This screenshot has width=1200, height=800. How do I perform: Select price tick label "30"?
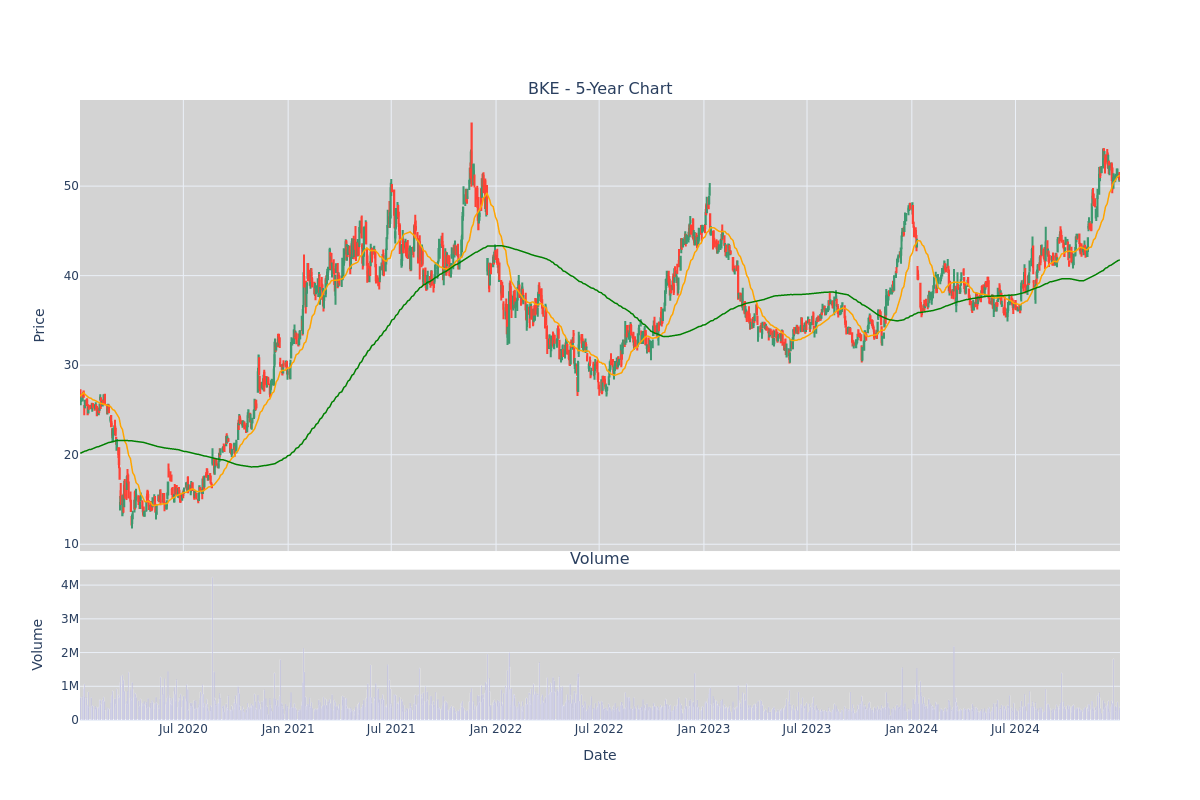coord(71,365)
